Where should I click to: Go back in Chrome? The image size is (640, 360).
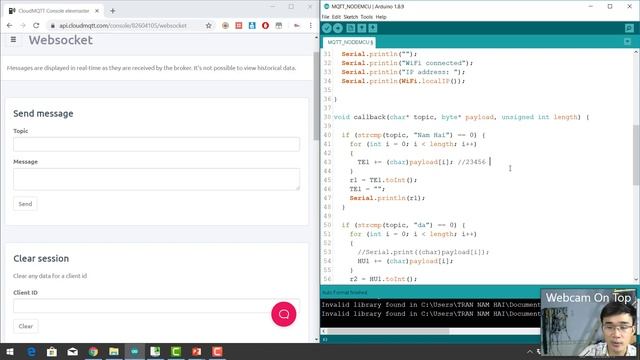click(x=9, y=25)
